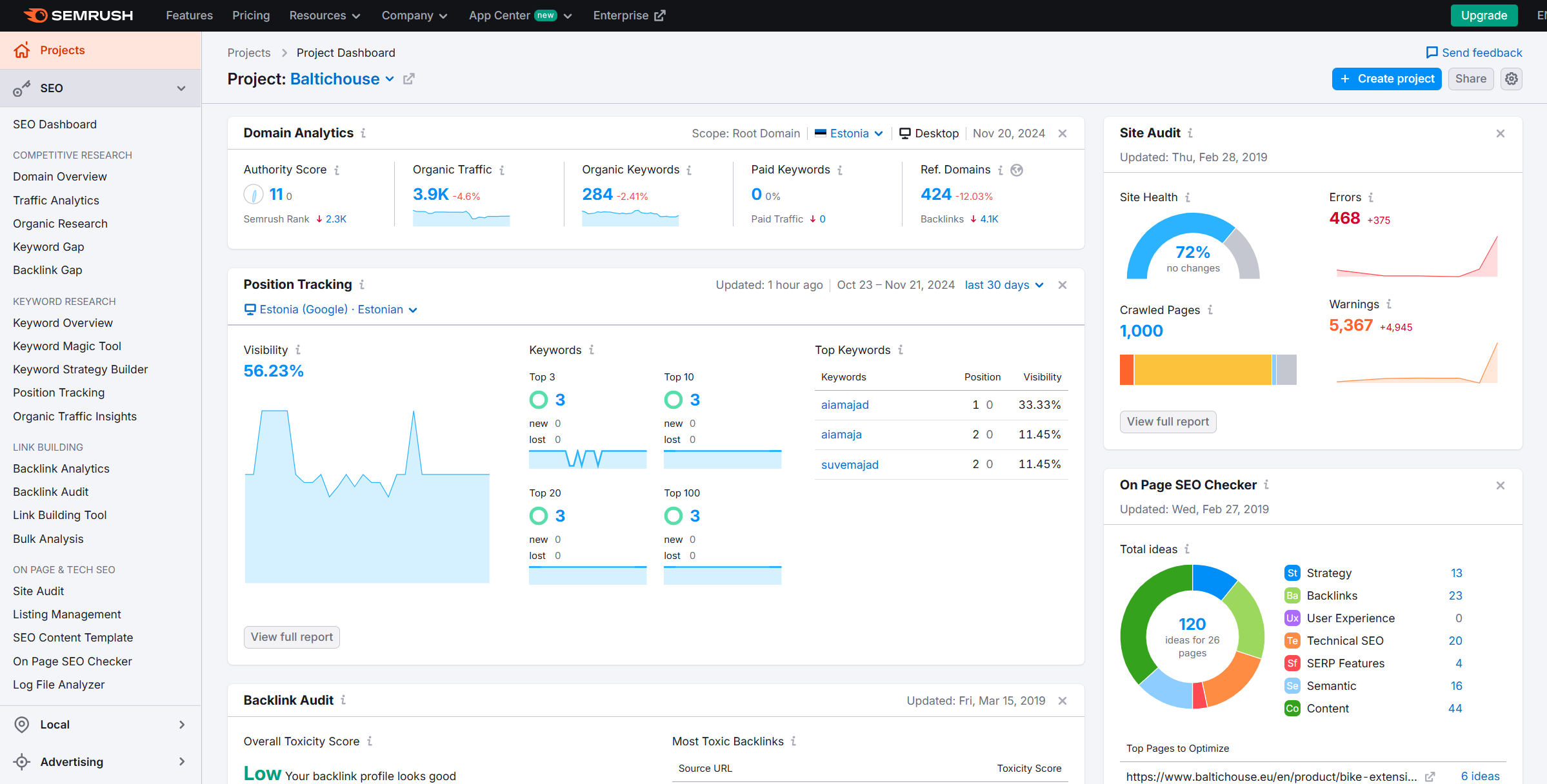Click Visibility info icon

point(298,349)
